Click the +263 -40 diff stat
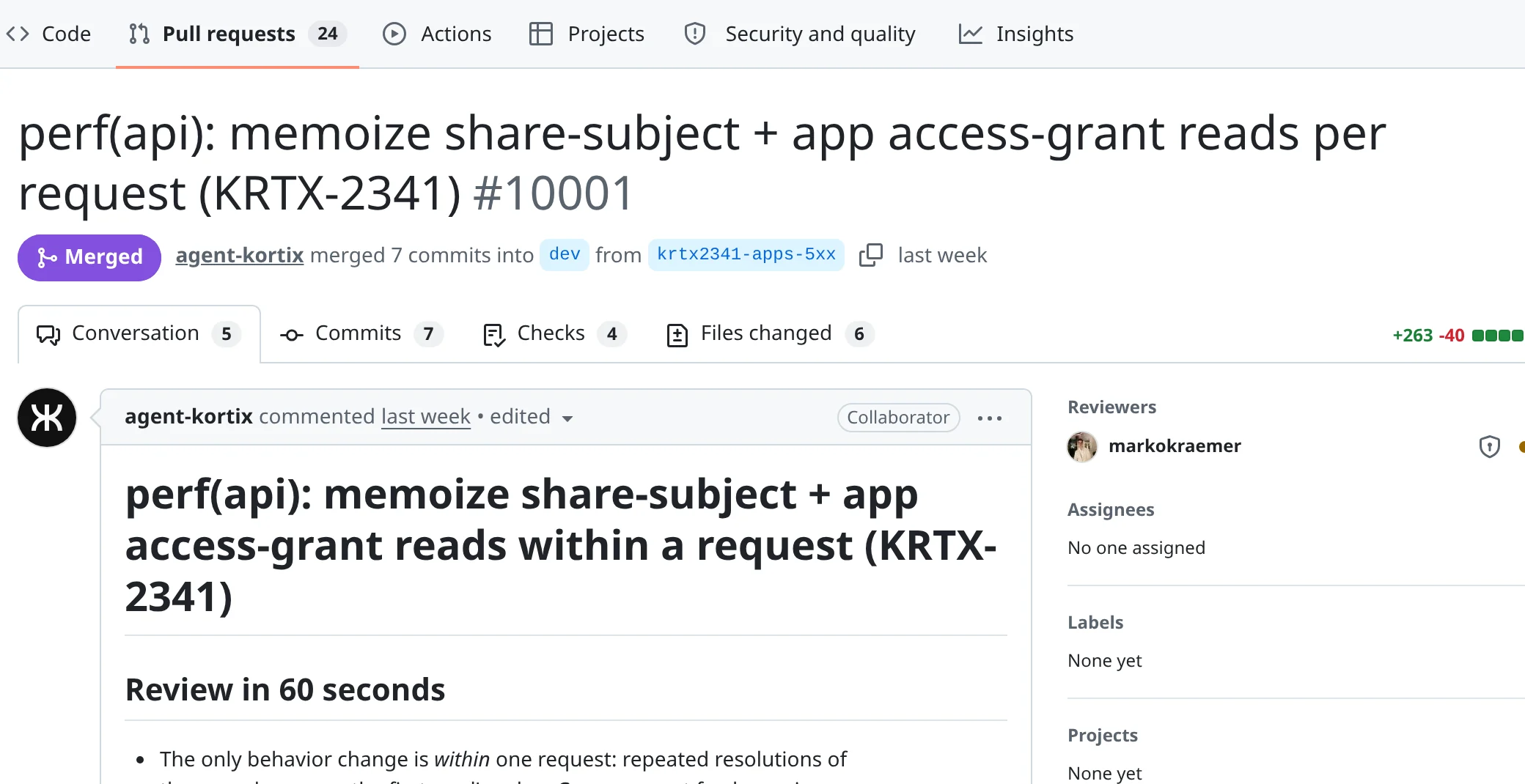 [1428, 336]
